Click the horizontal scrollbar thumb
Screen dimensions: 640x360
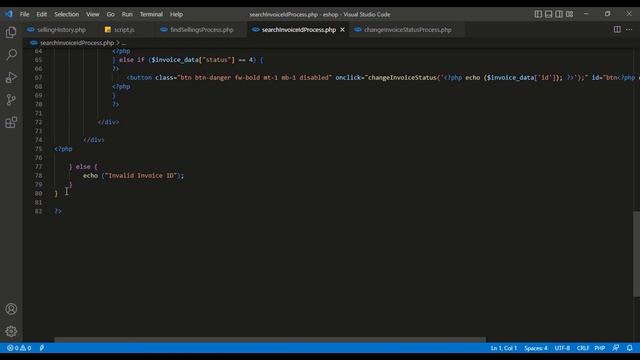click(x=270, y=340)
